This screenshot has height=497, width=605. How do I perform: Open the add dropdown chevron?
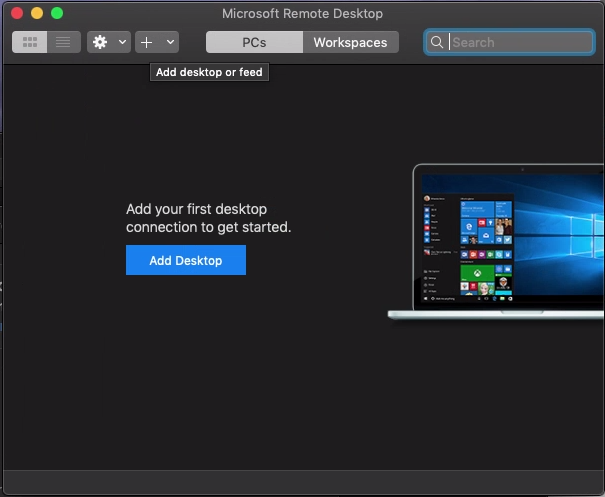[170, 42]
